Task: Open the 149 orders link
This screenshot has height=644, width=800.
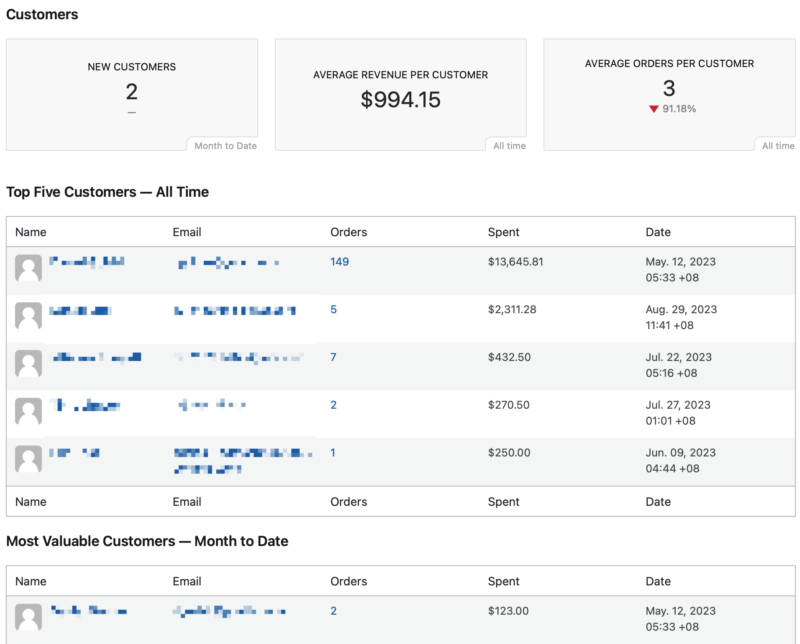Action: [339, 262]
